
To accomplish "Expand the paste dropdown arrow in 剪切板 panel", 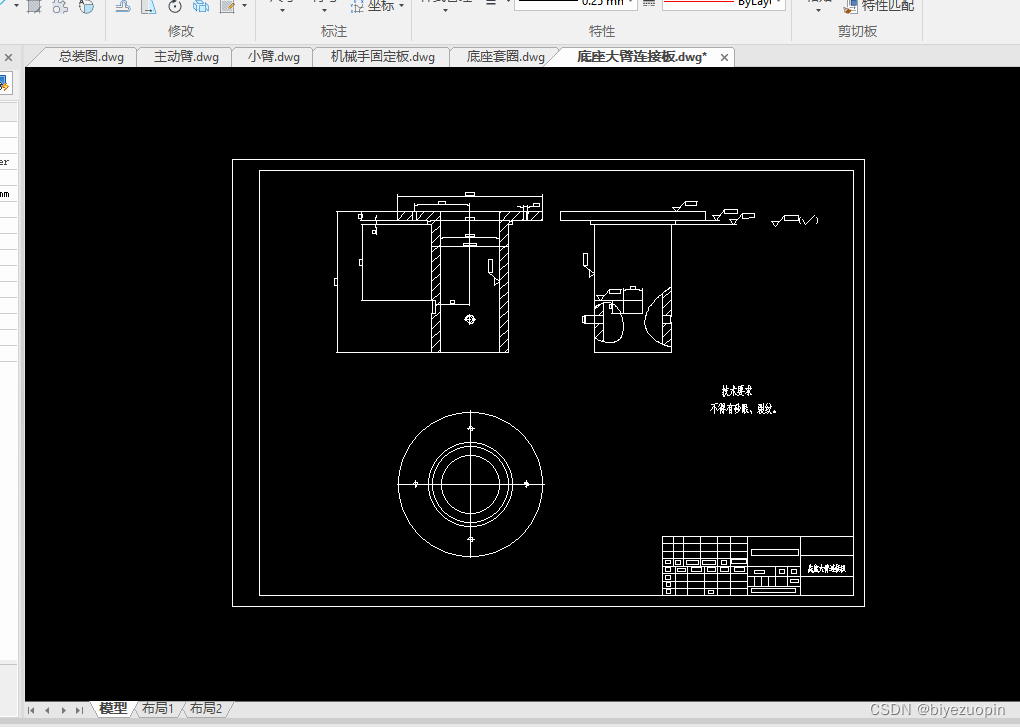I will (818, 10).
